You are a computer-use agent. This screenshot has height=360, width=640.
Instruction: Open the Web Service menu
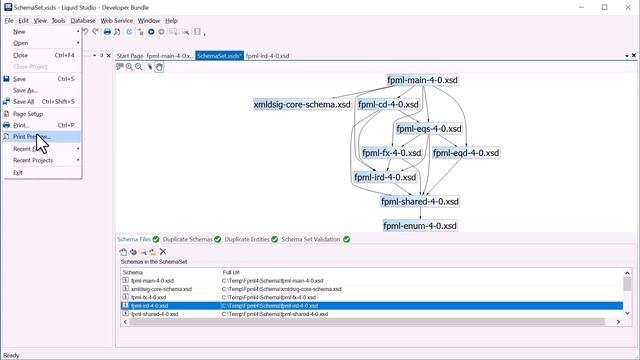tap(116, 20)
